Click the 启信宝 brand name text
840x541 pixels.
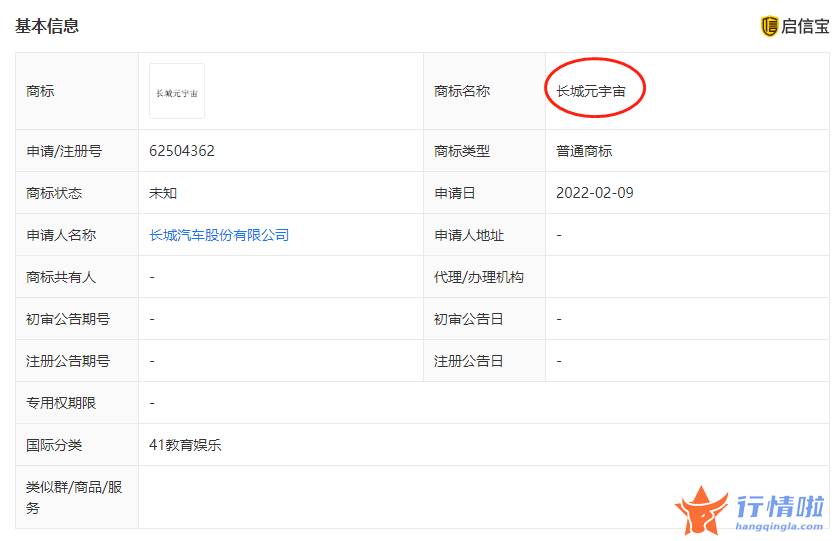pyautogui.click(x=805, y=26)
